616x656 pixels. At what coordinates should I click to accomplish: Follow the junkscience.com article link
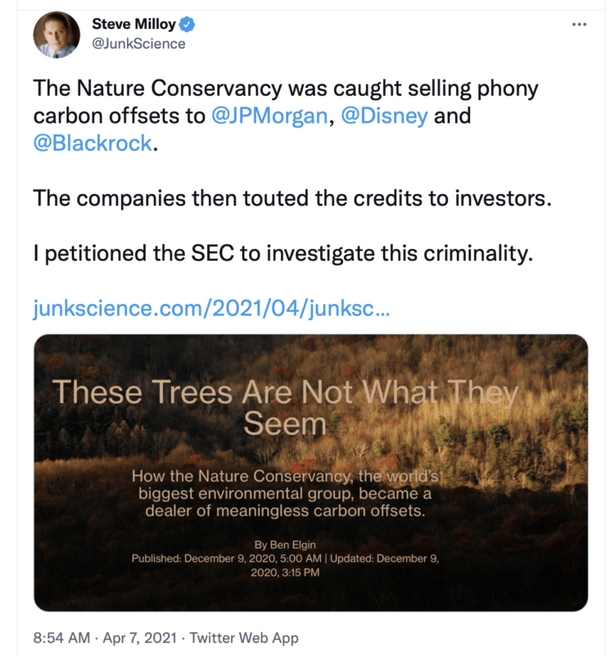click(x=210, y=307)
